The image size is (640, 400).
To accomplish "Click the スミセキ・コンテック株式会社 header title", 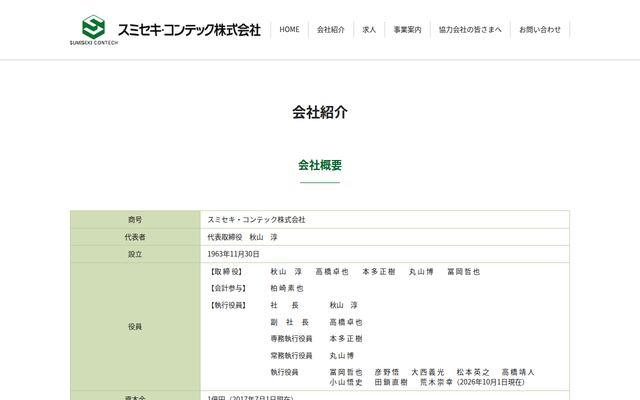I will [189, 30].
